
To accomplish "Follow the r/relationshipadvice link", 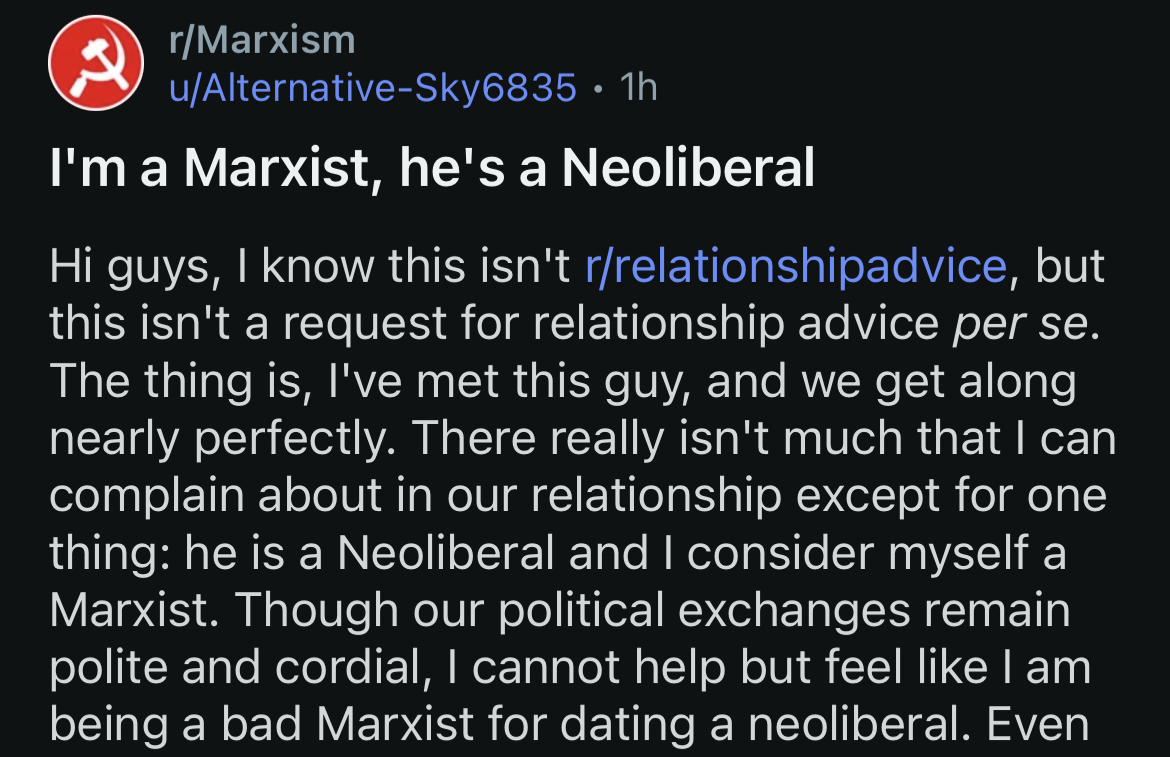I will point(795,265).
